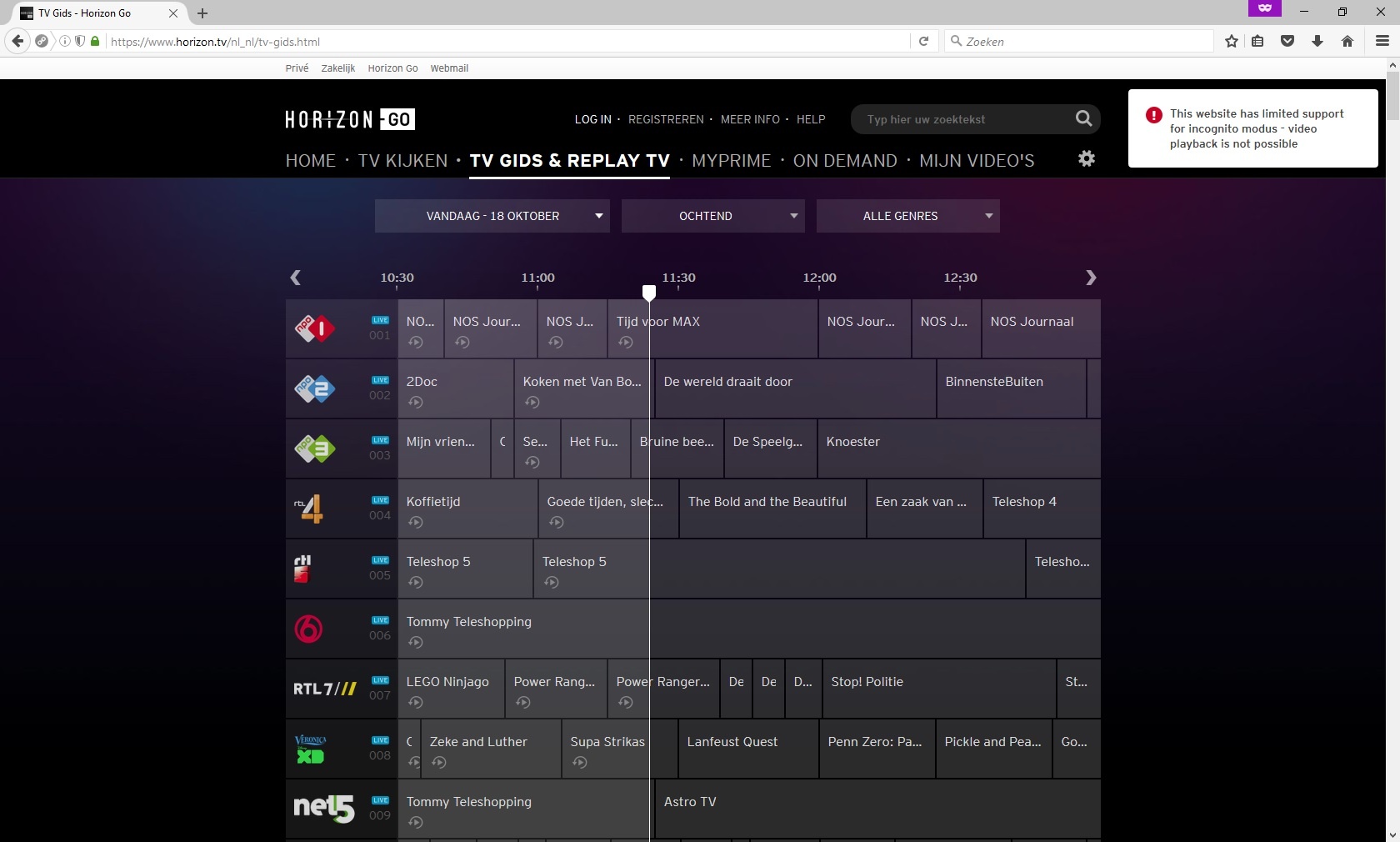Select the program Stop! Politie

pos(939,689)
